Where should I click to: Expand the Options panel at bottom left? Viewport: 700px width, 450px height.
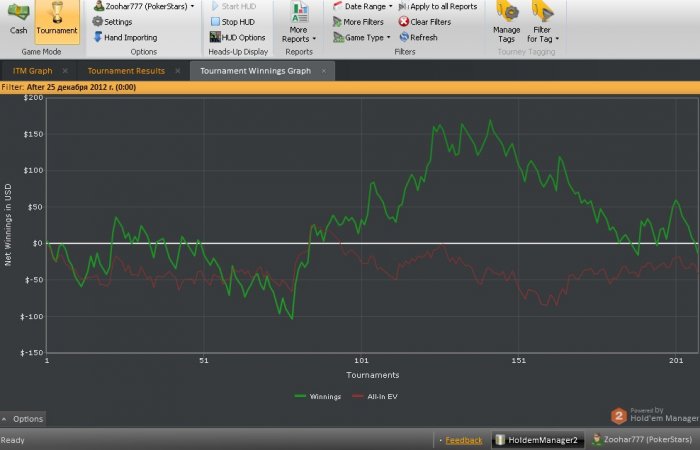(23, 419)
